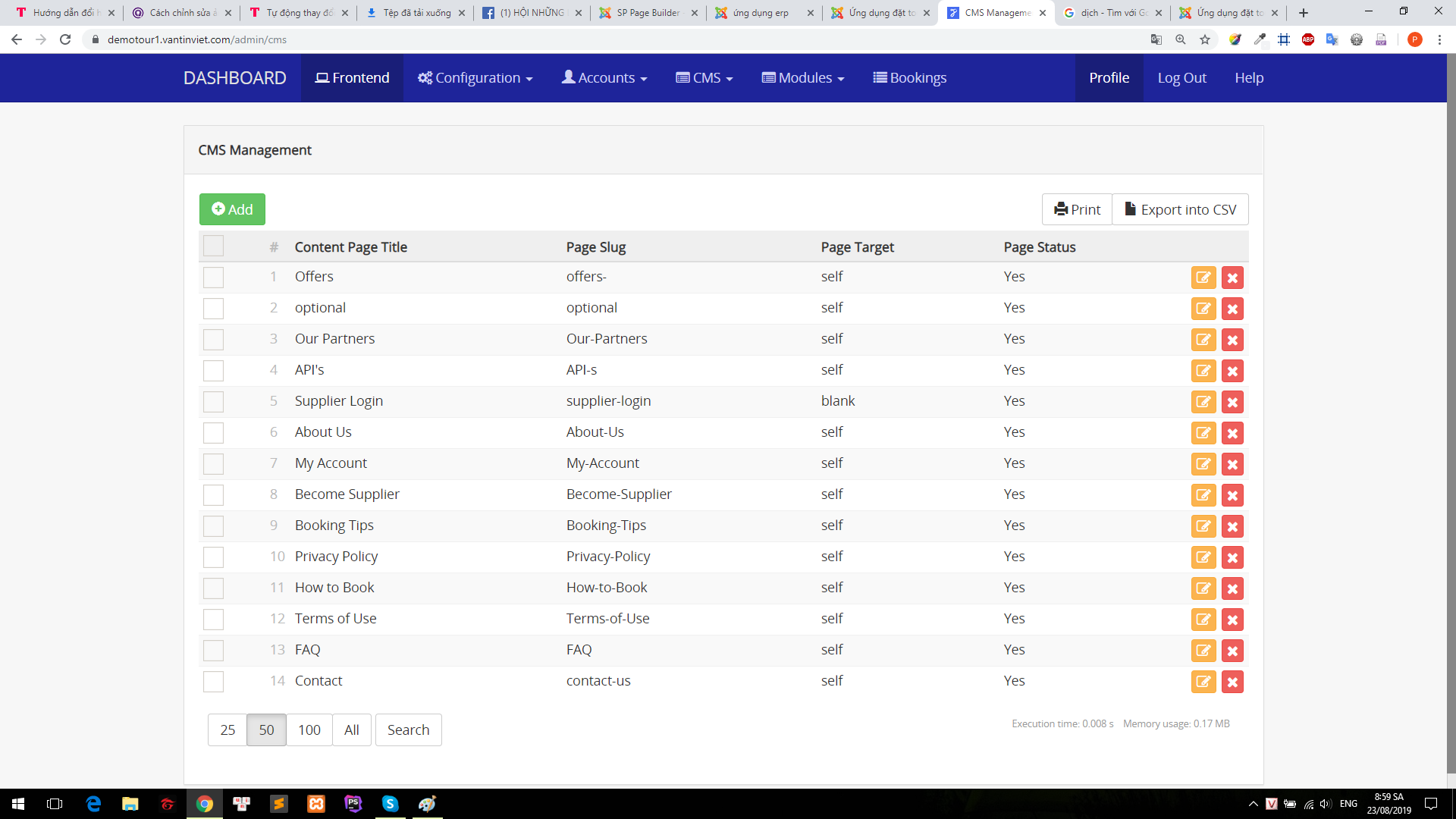The height and width of the screenshot is (819, 1456).
Task: Reload the browser page
Action: [x=65, y=39]
